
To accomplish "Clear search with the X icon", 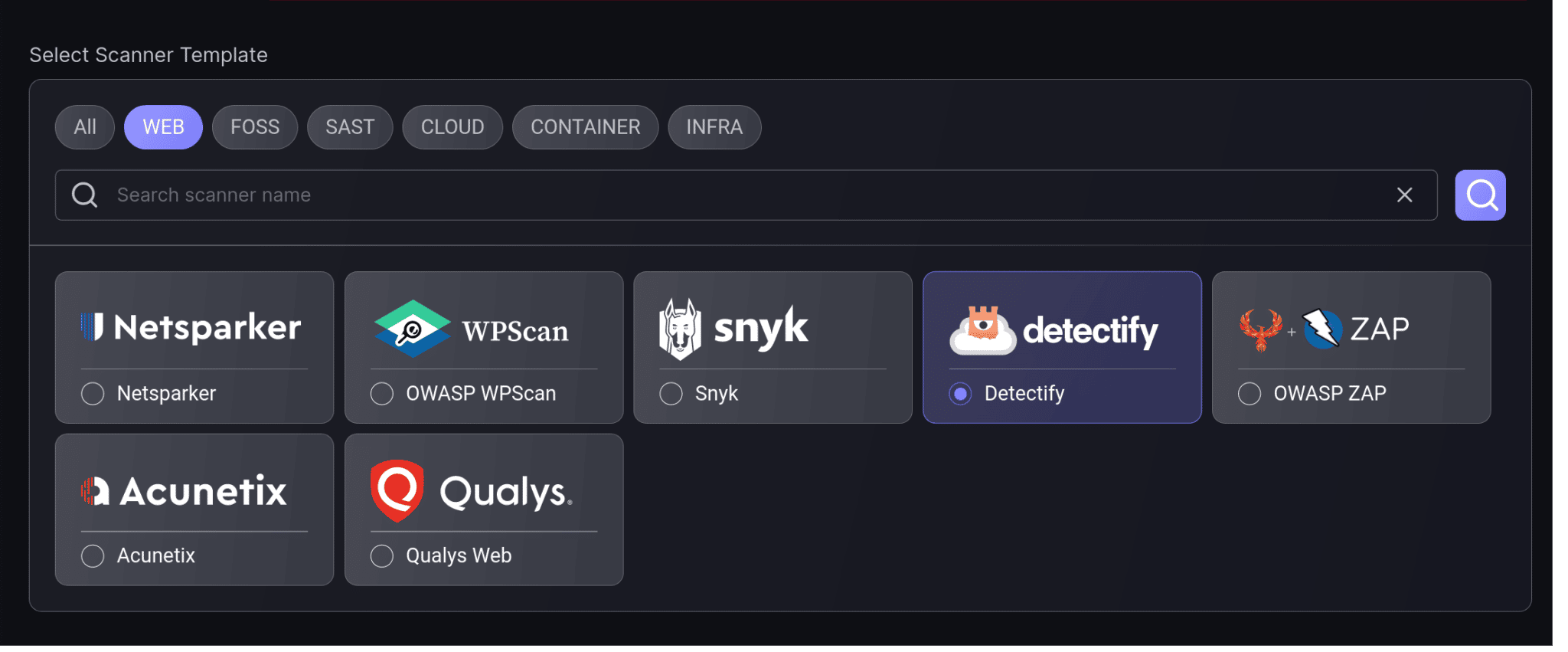I will pos(1404,195).
